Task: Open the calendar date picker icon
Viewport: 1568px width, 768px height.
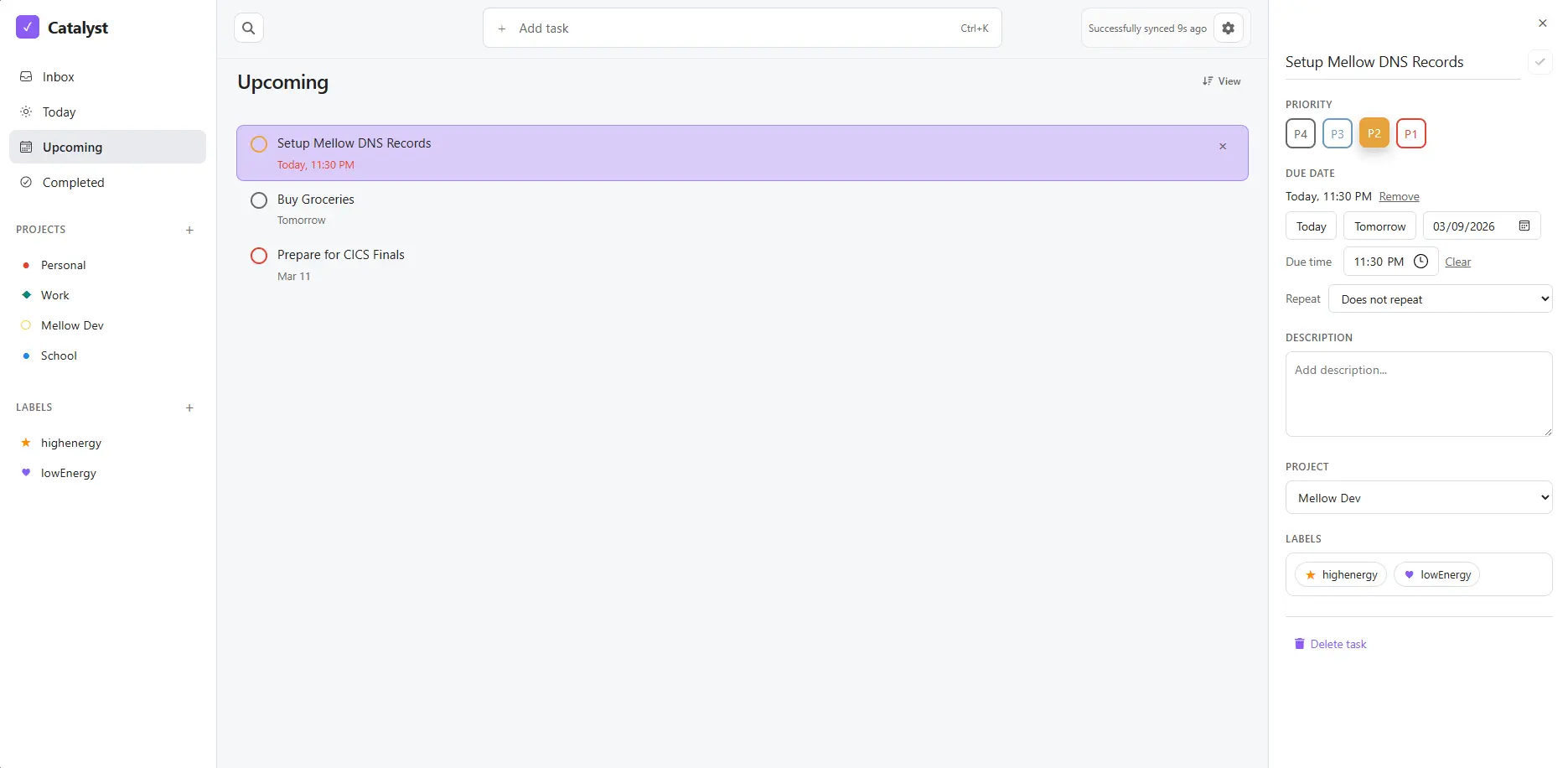Action: 1525,226
